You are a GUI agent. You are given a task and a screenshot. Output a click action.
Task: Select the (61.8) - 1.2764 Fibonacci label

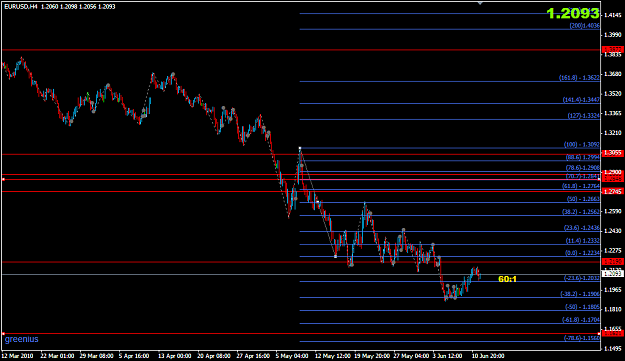pos(581,186)
